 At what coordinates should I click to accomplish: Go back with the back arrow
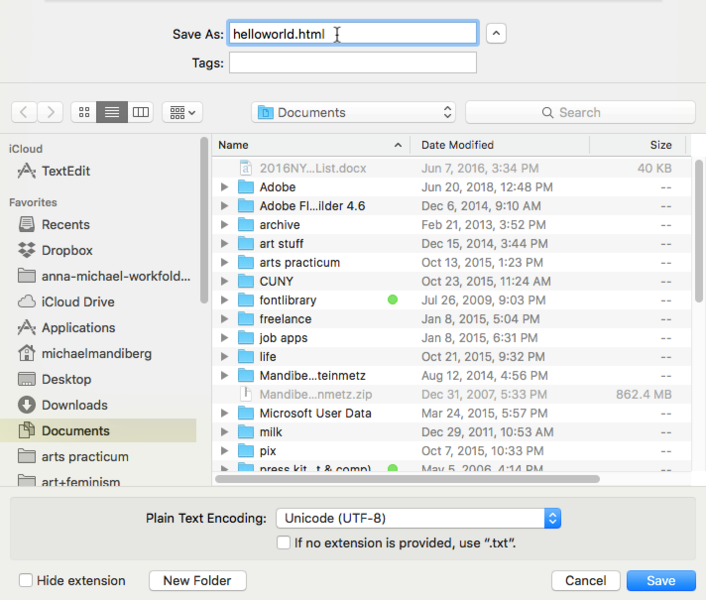coord(24,112)
